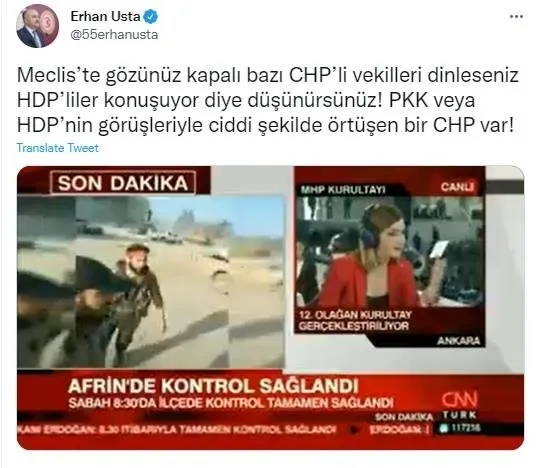Open Erhan Usta's profile avatar

pyautogui.click(x=38, y=26)
